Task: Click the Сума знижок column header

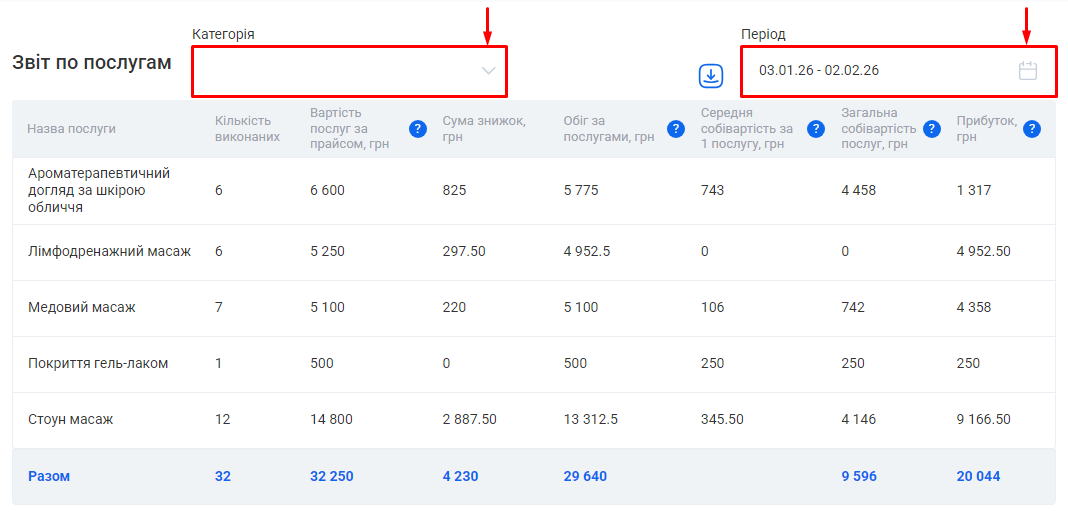Action: (479, 129)
